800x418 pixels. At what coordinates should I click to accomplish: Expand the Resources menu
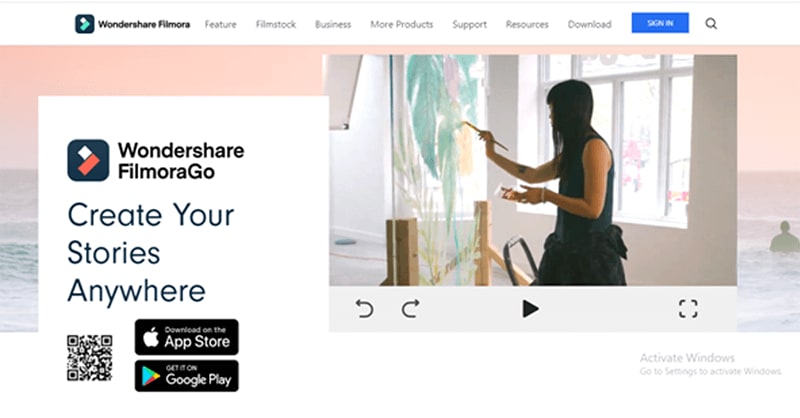(527, 24)
